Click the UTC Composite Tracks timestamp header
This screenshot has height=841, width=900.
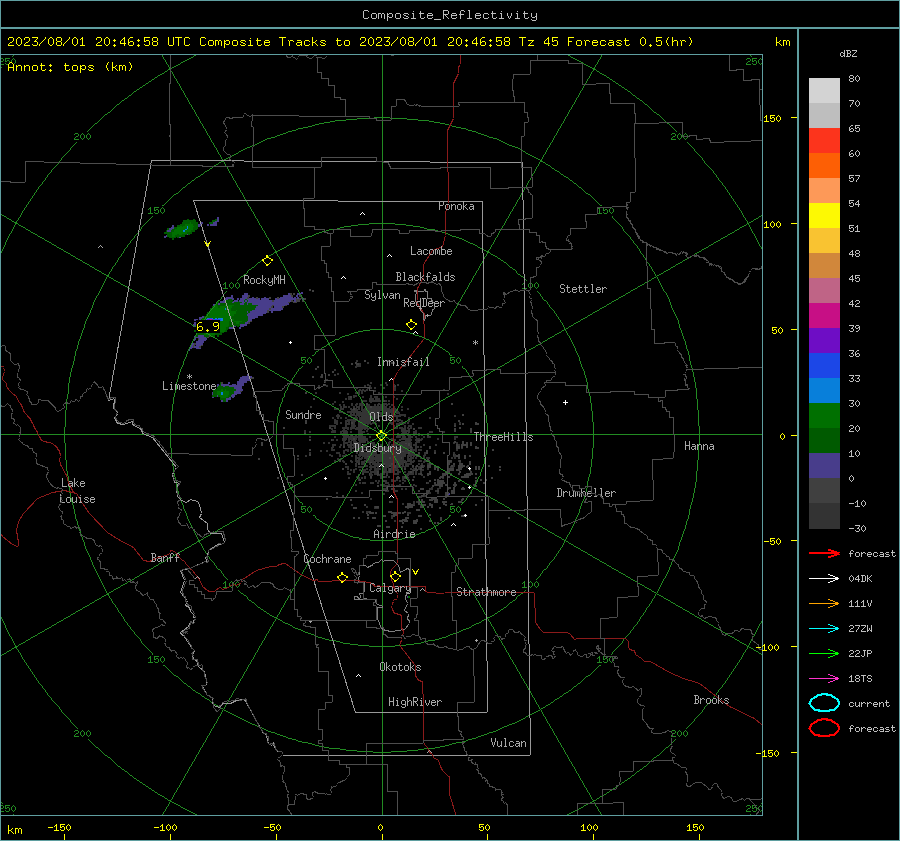[350, 42]
